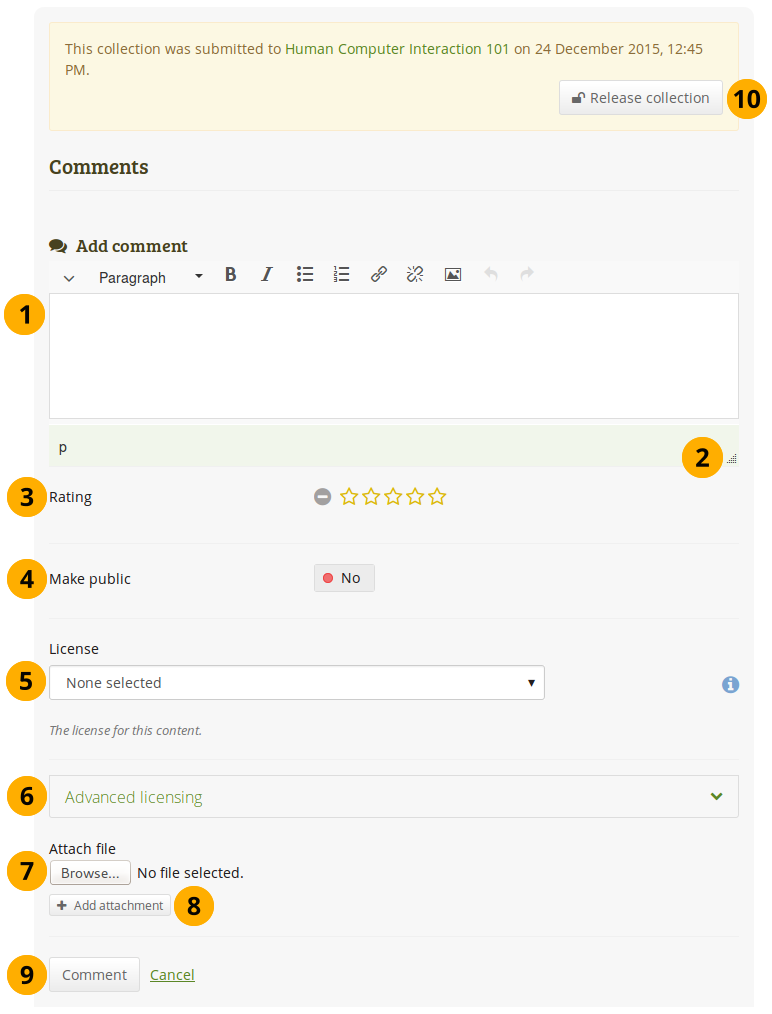Click the insert image icon
This screenshot has width=772, height=1014.
point(453,274)
